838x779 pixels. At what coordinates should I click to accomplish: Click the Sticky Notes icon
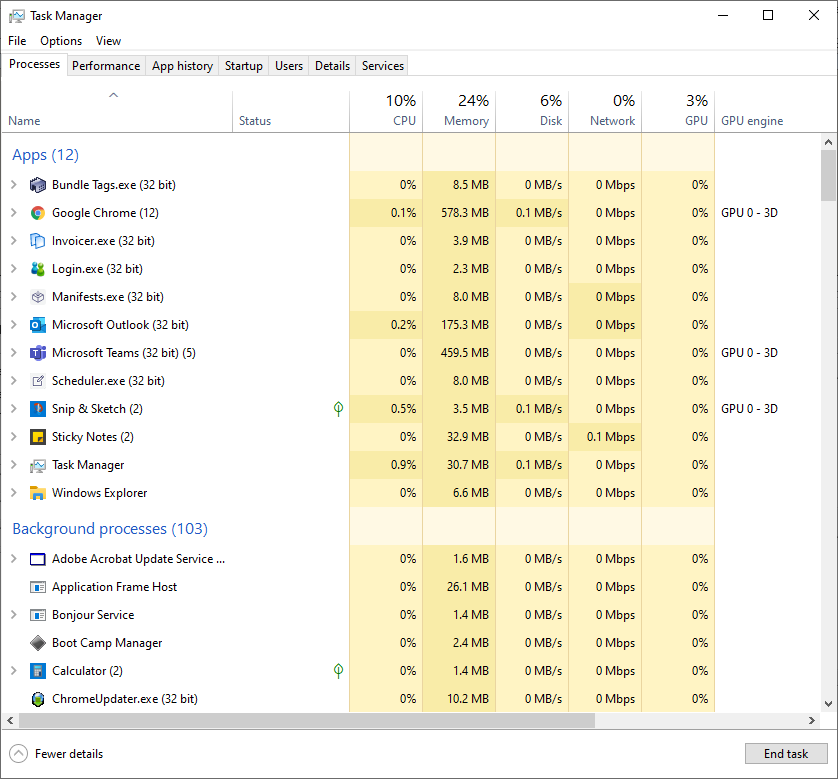pos(37,437)
